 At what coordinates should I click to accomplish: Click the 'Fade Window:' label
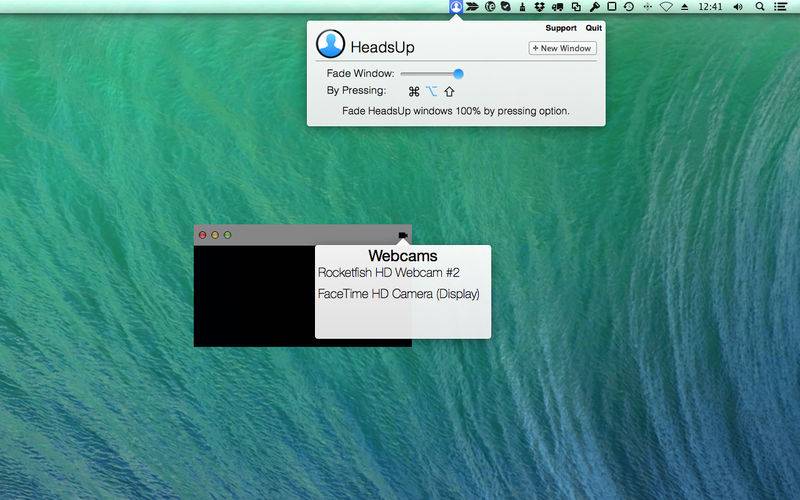tap(360, 73)
